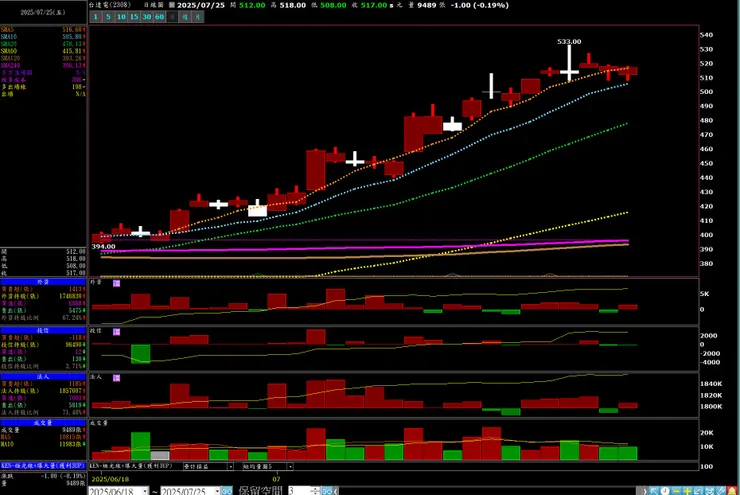Screen dimensions: 740x495
Task: Select the 10-minute timeframe button
Action: tap(121, 17)
